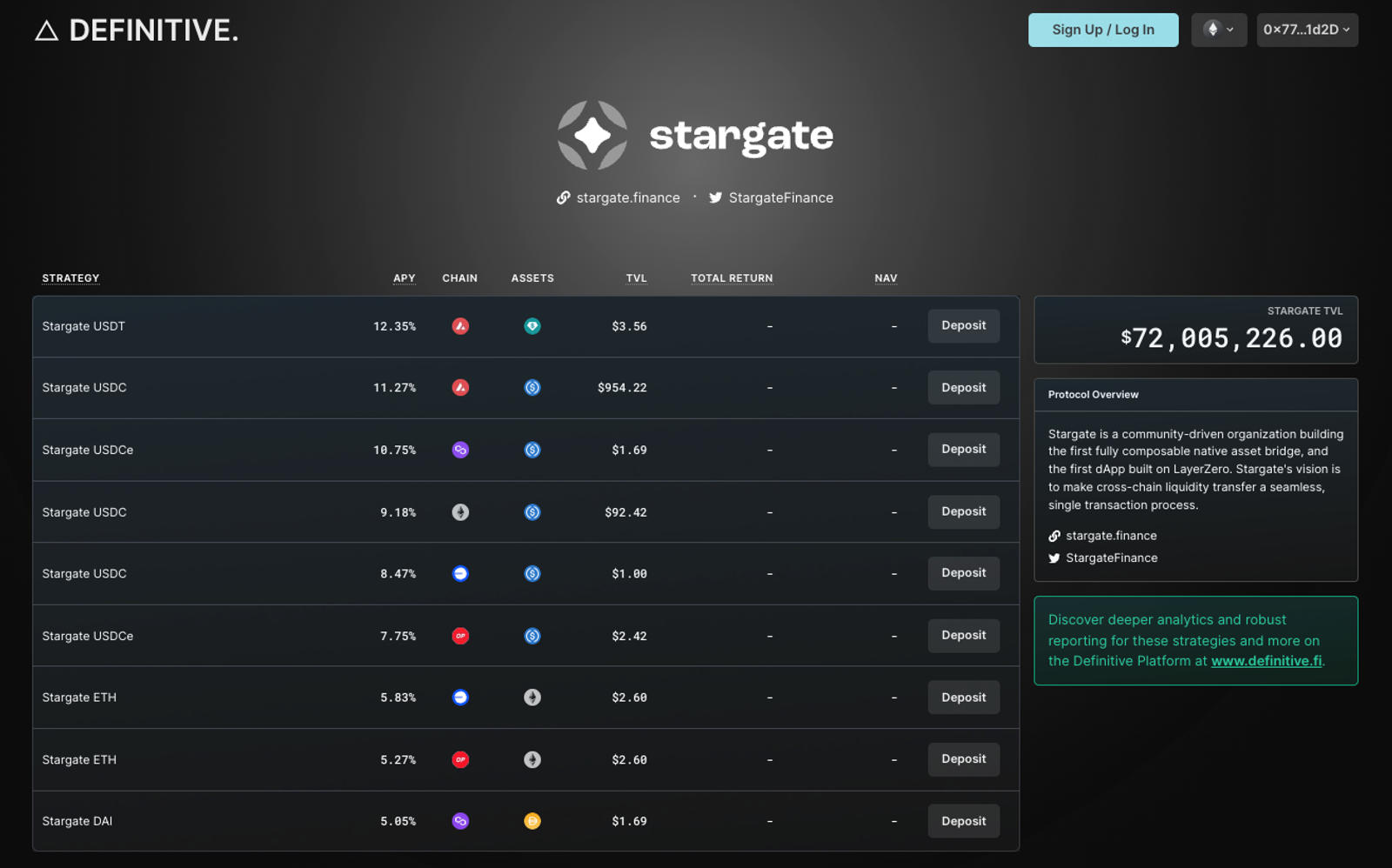Screen dimensions: 1392x868
Task: Select the Stargate DAI strategy name
Action: (77, 821)
